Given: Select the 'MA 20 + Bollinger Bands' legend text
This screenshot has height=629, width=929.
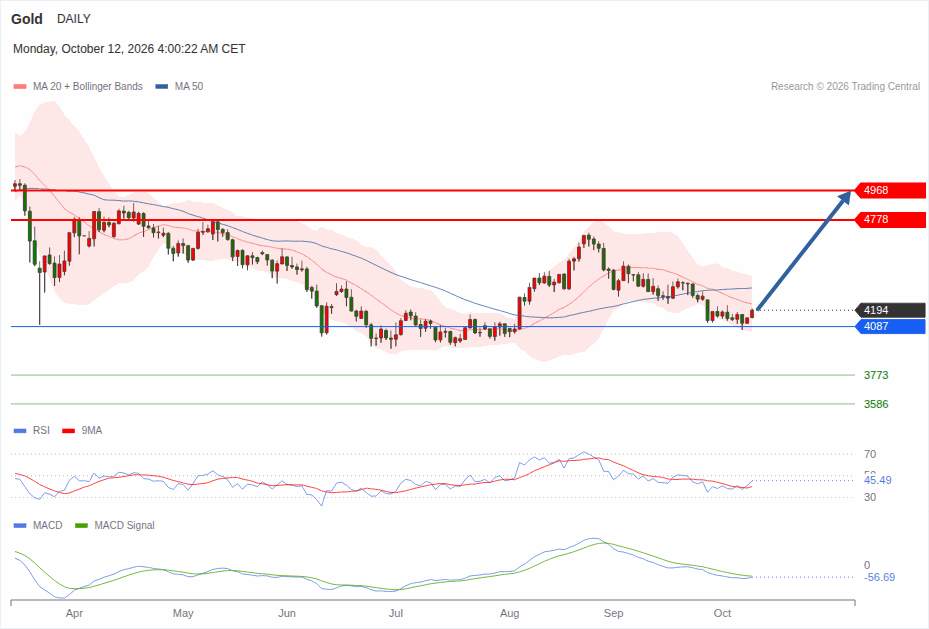Looking at the screenshot, I should (88, 86).
